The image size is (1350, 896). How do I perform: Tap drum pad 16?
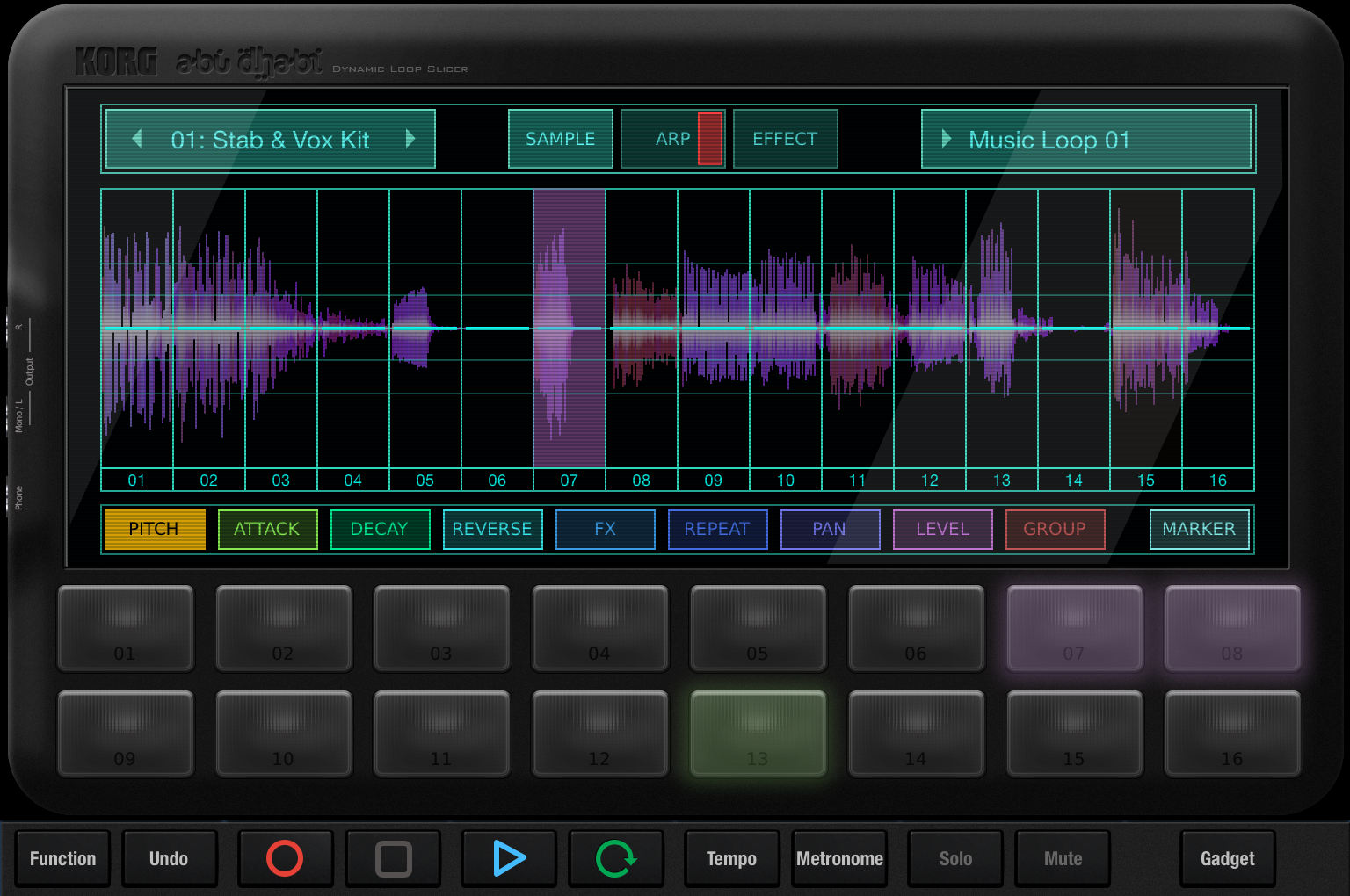1233,733
